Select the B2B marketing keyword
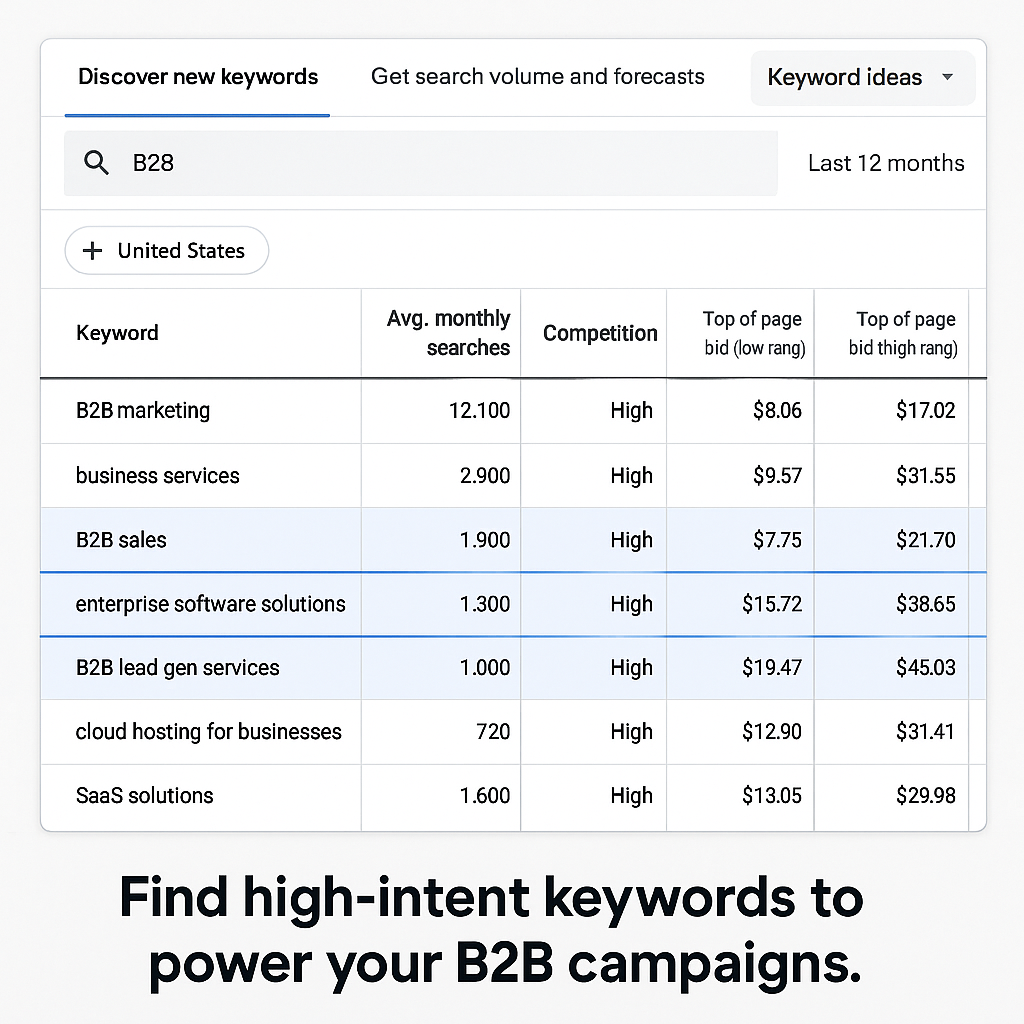The image size is (1024, 1024). coord(143,411)
